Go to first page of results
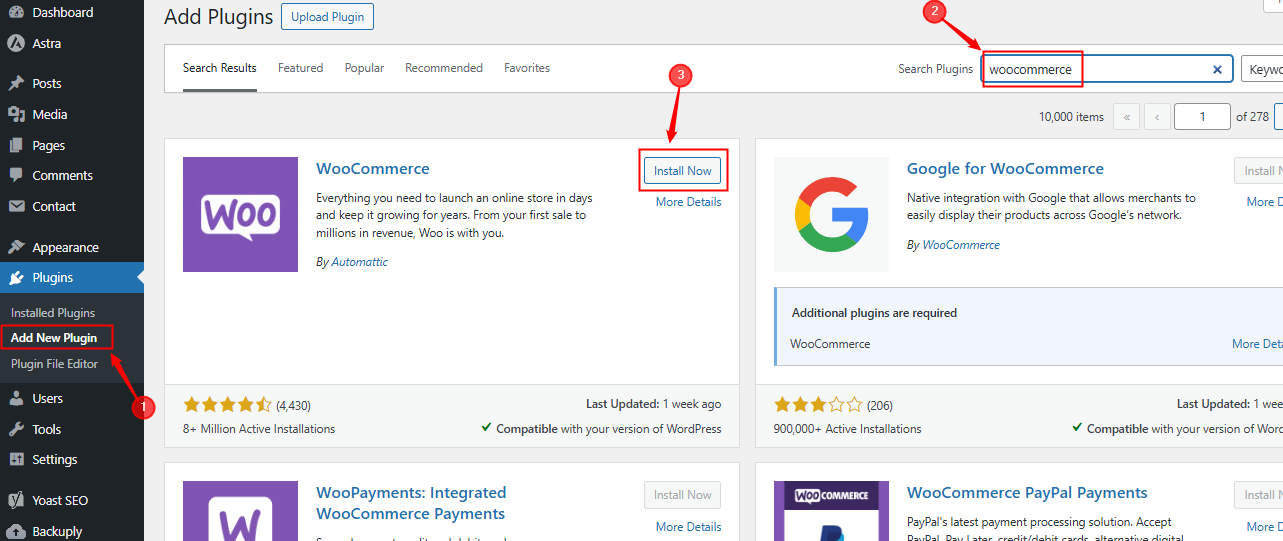 tap(1126, 117)
